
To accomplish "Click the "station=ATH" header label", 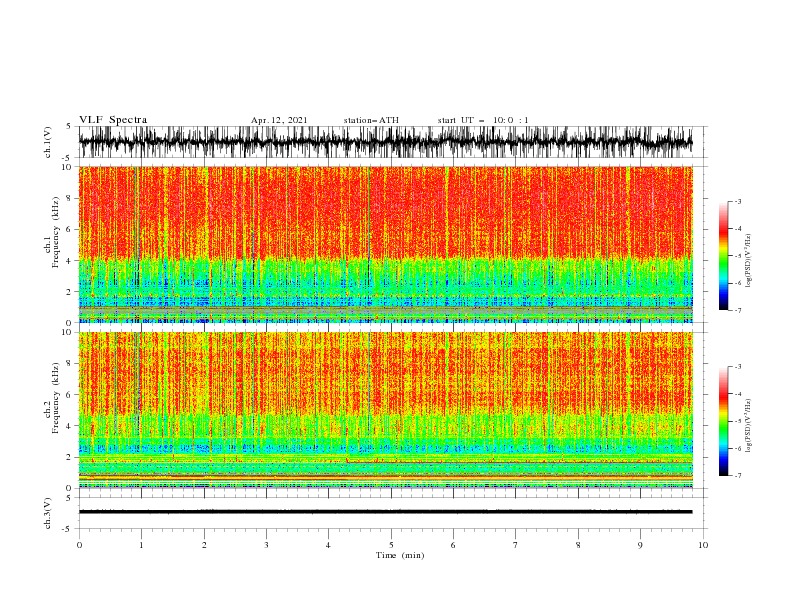I will pos(371,120).
